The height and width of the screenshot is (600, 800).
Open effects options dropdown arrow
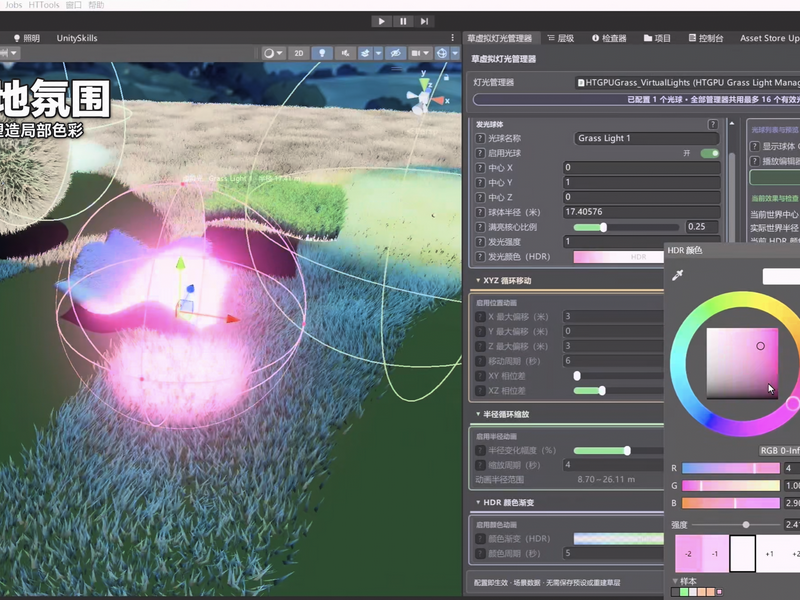[379, 53]
